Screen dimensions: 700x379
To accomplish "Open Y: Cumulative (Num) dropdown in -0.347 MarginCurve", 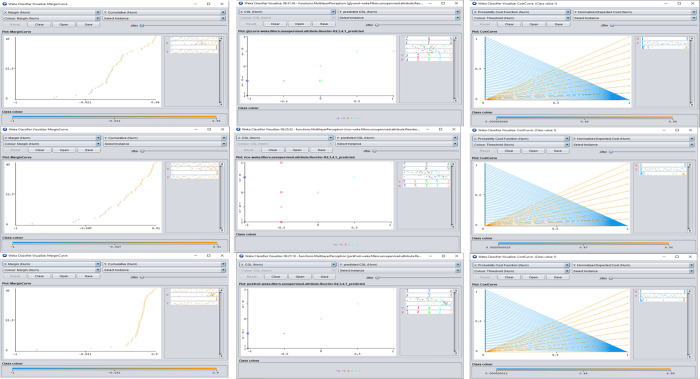I will click(x=165, y=138).
